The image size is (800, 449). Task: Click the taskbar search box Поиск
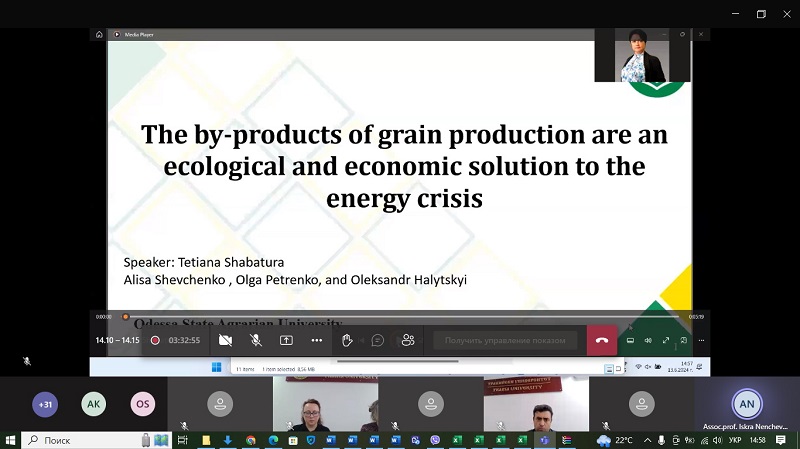tap(80, 440)
